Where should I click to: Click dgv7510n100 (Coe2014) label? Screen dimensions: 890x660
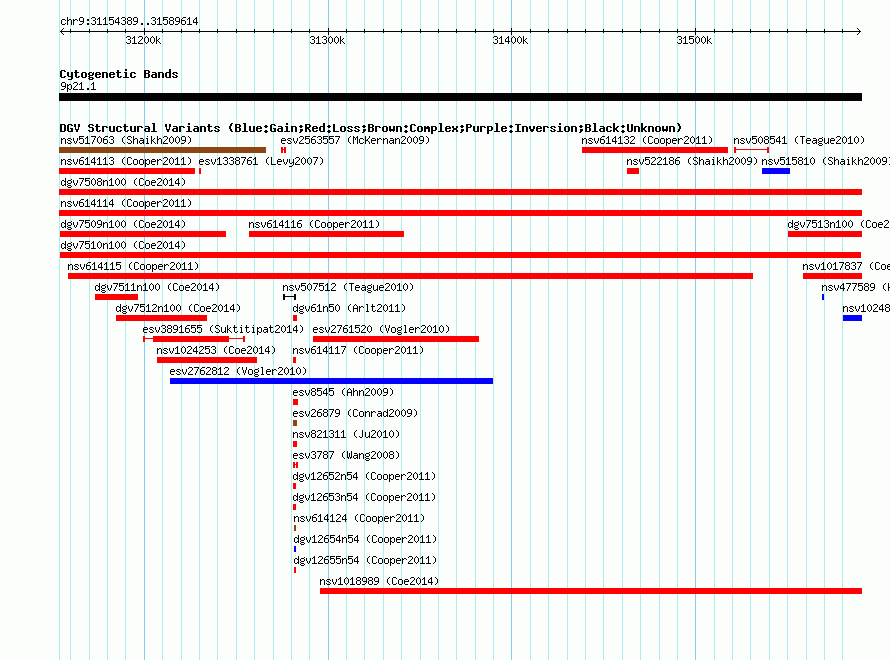pyautogui.click(x=123, y=245)
